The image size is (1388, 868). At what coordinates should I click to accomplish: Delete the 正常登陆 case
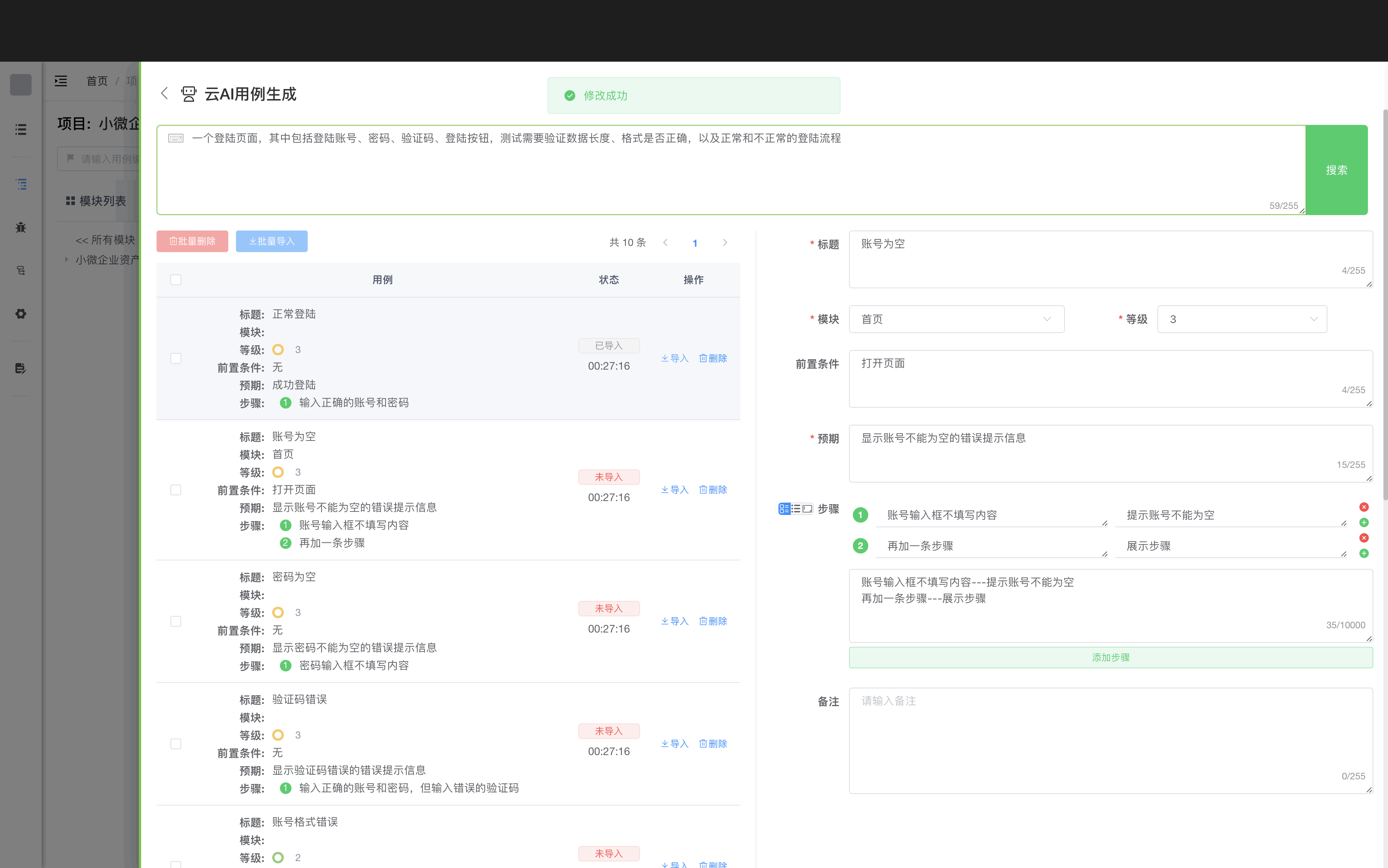tap(713, 358)
